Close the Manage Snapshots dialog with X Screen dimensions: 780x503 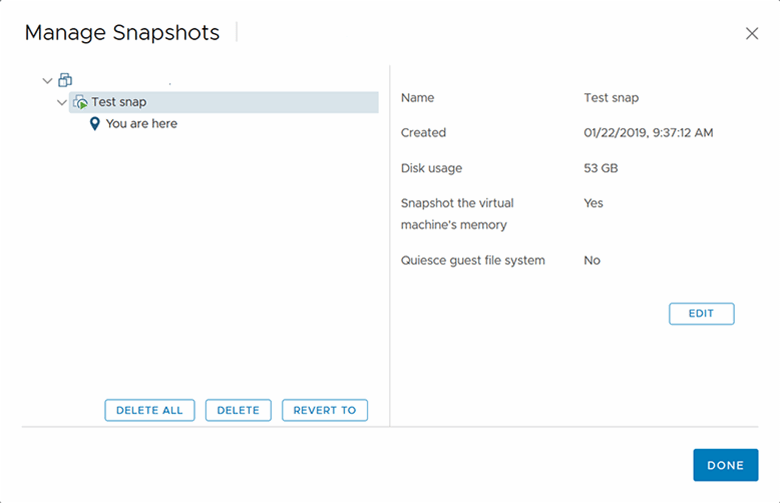[752, 34]
